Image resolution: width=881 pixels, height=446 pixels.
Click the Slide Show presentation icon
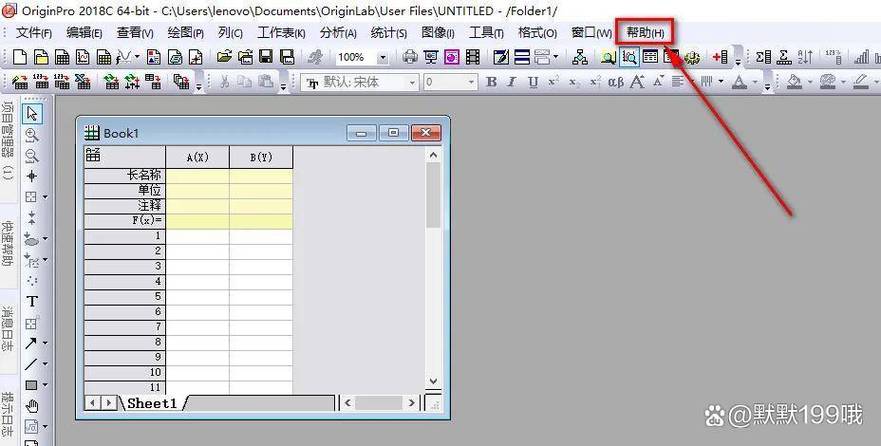[431, 57]
